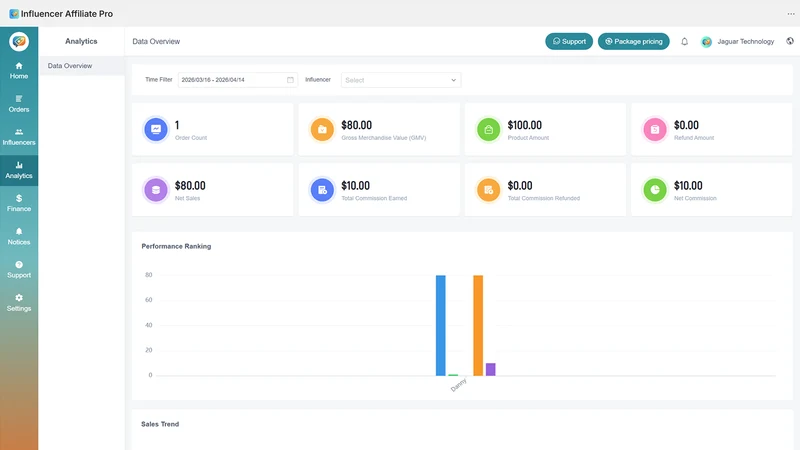Viewport: 800px width, 450px height.
Task: Click the Support button in header
Action: click(569, 41)
